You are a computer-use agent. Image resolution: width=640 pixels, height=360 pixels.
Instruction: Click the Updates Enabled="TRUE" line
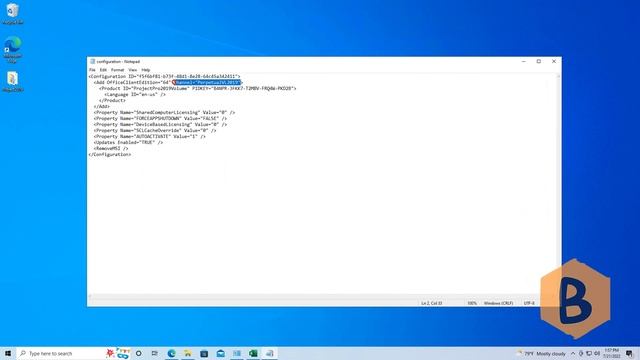coord(128,143)
